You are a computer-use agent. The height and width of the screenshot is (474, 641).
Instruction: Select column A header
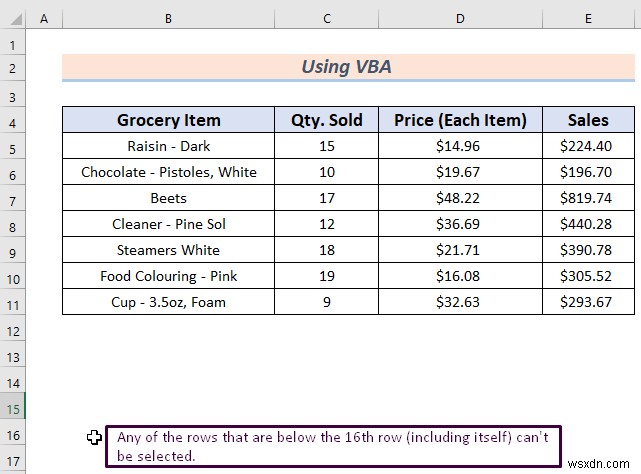44,18
